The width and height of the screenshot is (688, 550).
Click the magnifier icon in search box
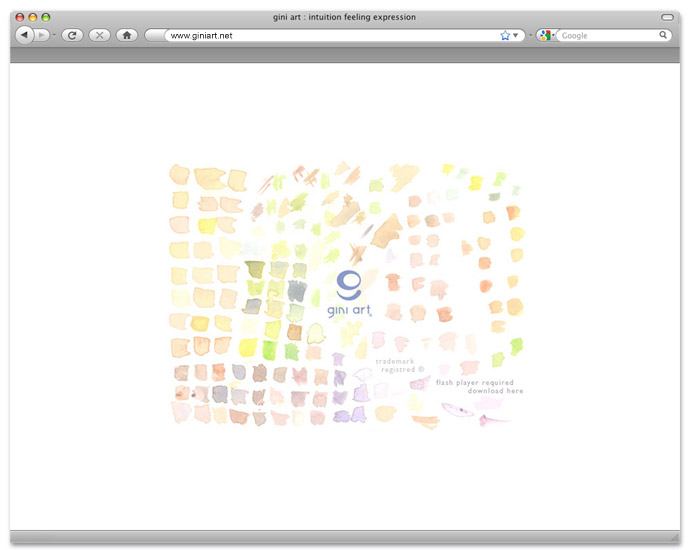[x=663, y=35]
